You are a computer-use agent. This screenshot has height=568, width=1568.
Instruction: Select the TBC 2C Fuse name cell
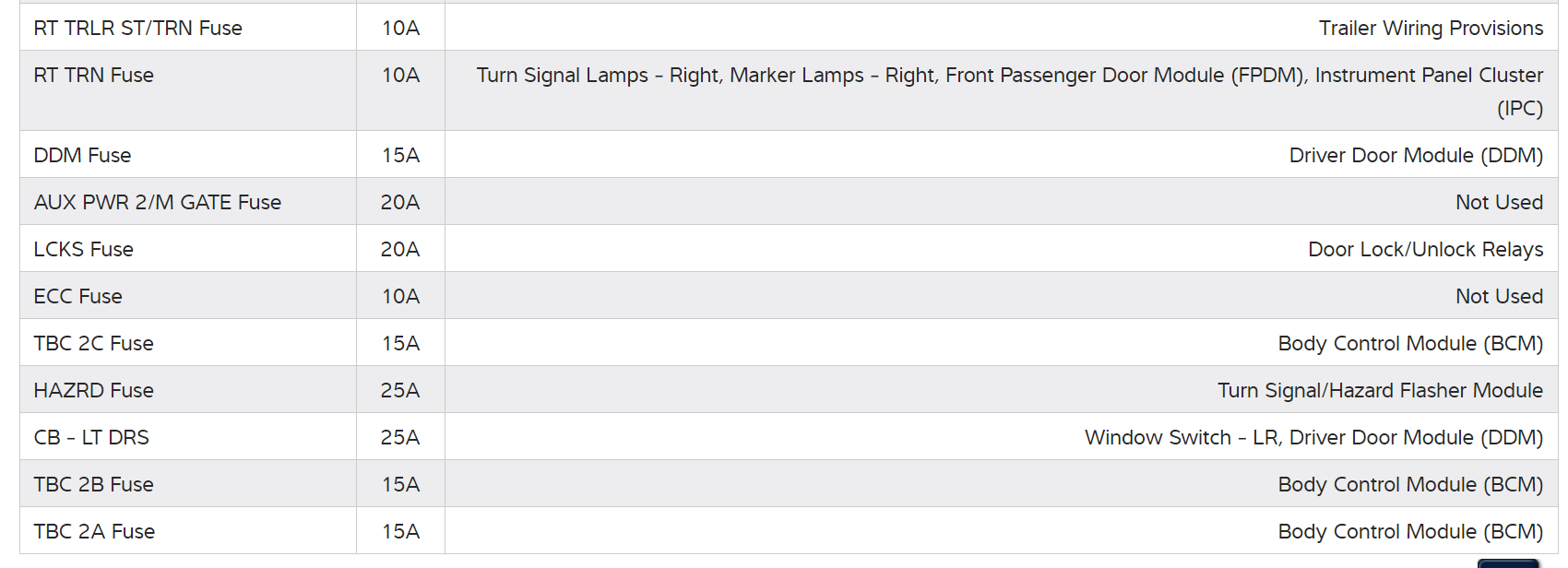(94, 344)
